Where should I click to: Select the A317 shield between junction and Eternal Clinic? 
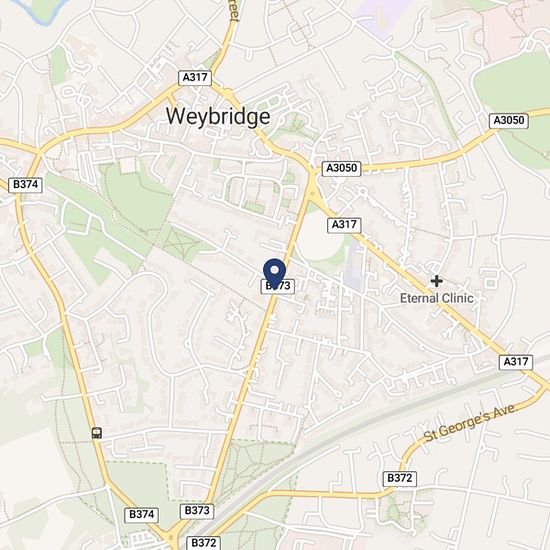[x=344, y=225]
